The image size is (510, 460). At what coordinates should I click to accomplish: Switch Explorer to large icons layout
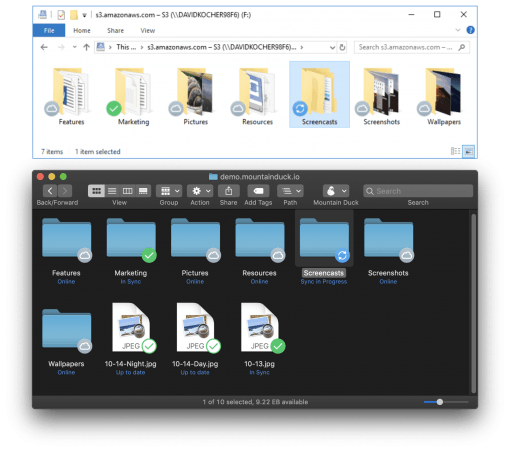468,152
